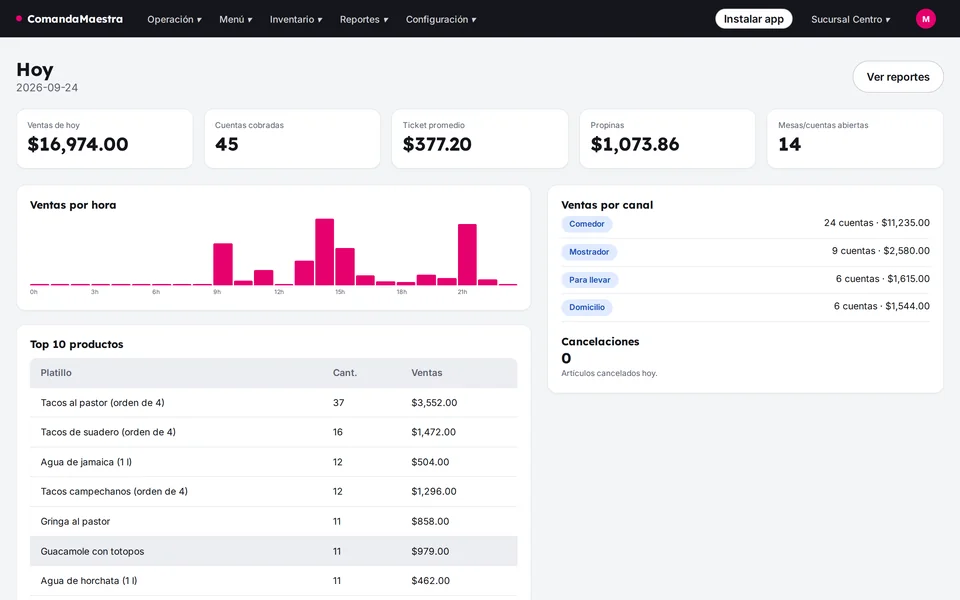960x600 pixels.
Task: Click the Cancelaciones count 0
Action: pos(566,359)
